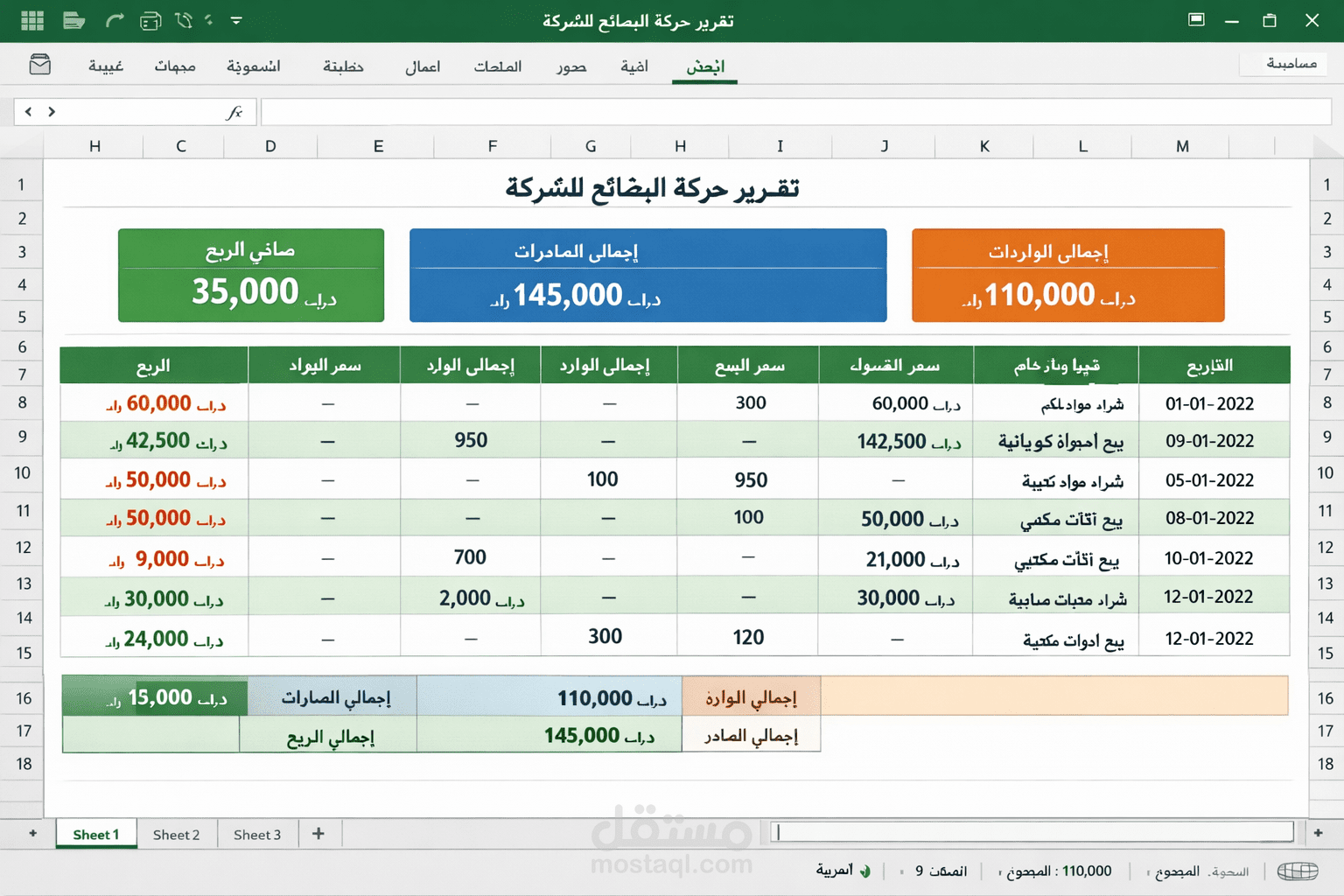
Task: Click the green leaf icon in status bar
Action: pyautogui.click(x=865, y=871)
